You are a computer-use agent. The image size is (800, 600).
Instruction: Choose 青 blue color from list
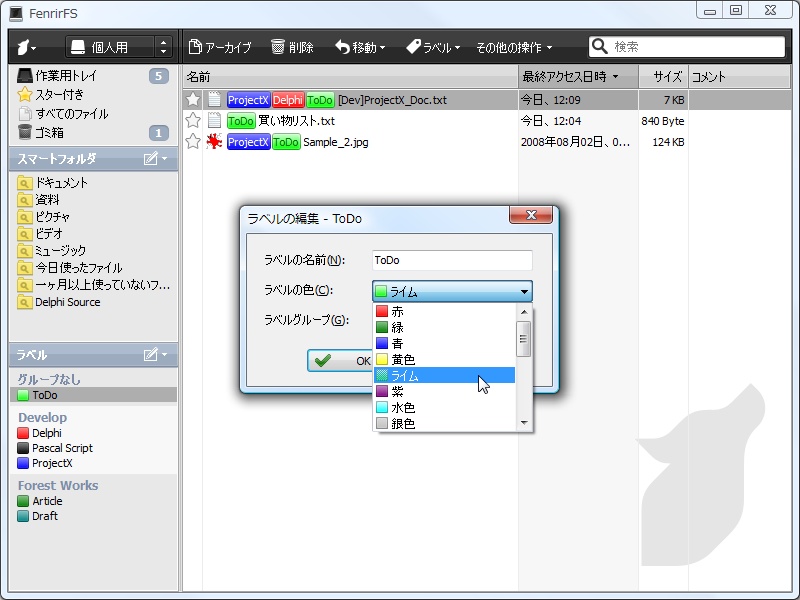pyautogui.click(x=445, y=343)
